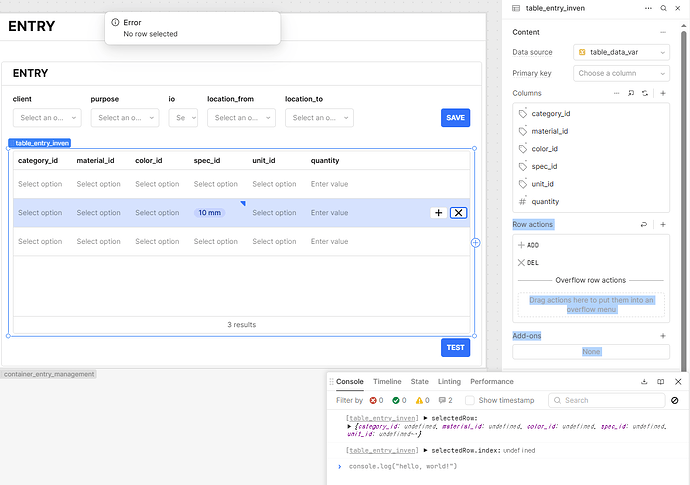The image size is (690, 485).
Task: Click third row unit_id Select option cell
Action: click(x=275, y=242)
